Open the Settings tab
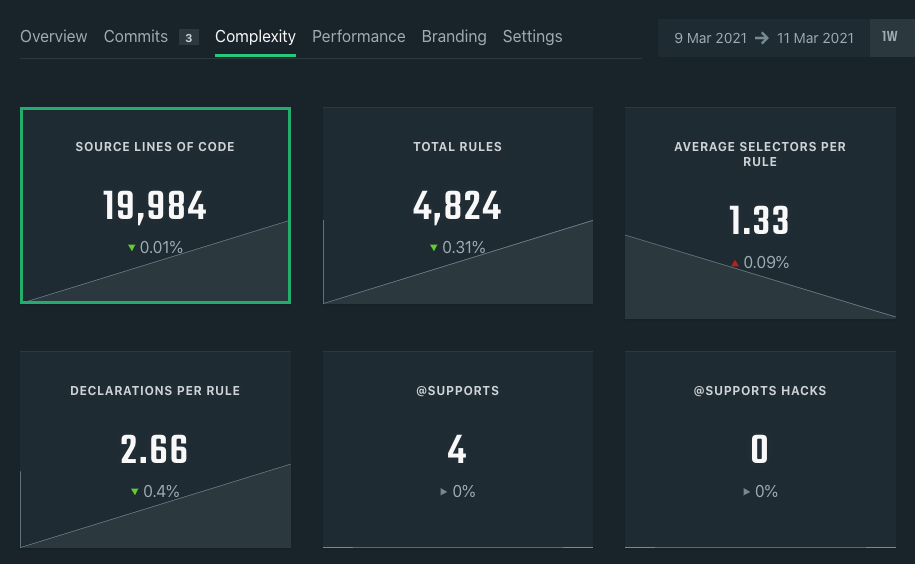 [x=532, y=36]
